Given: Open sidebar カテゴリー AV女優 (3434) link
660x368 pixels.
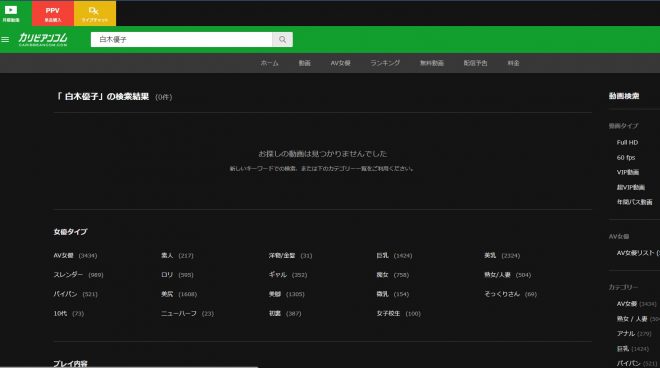Looking at the screenshot, I should point(636,304).
